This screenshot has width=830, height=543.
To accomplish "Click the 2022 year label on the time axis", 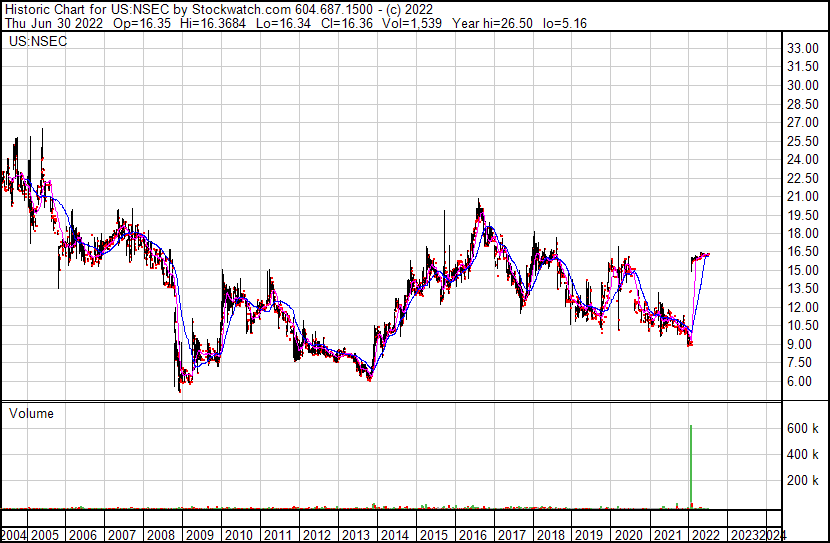I will pyautogui.click(x=705, y=535).
